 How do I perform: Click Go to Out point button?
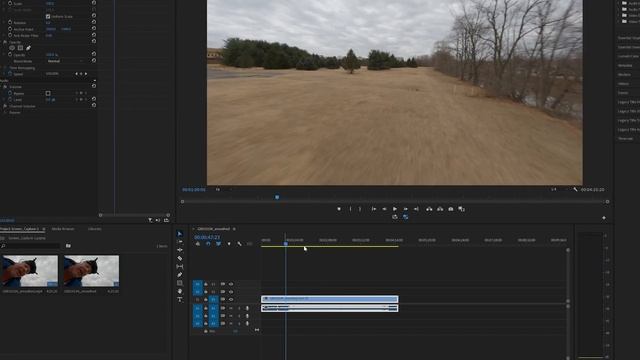point(416,209)
